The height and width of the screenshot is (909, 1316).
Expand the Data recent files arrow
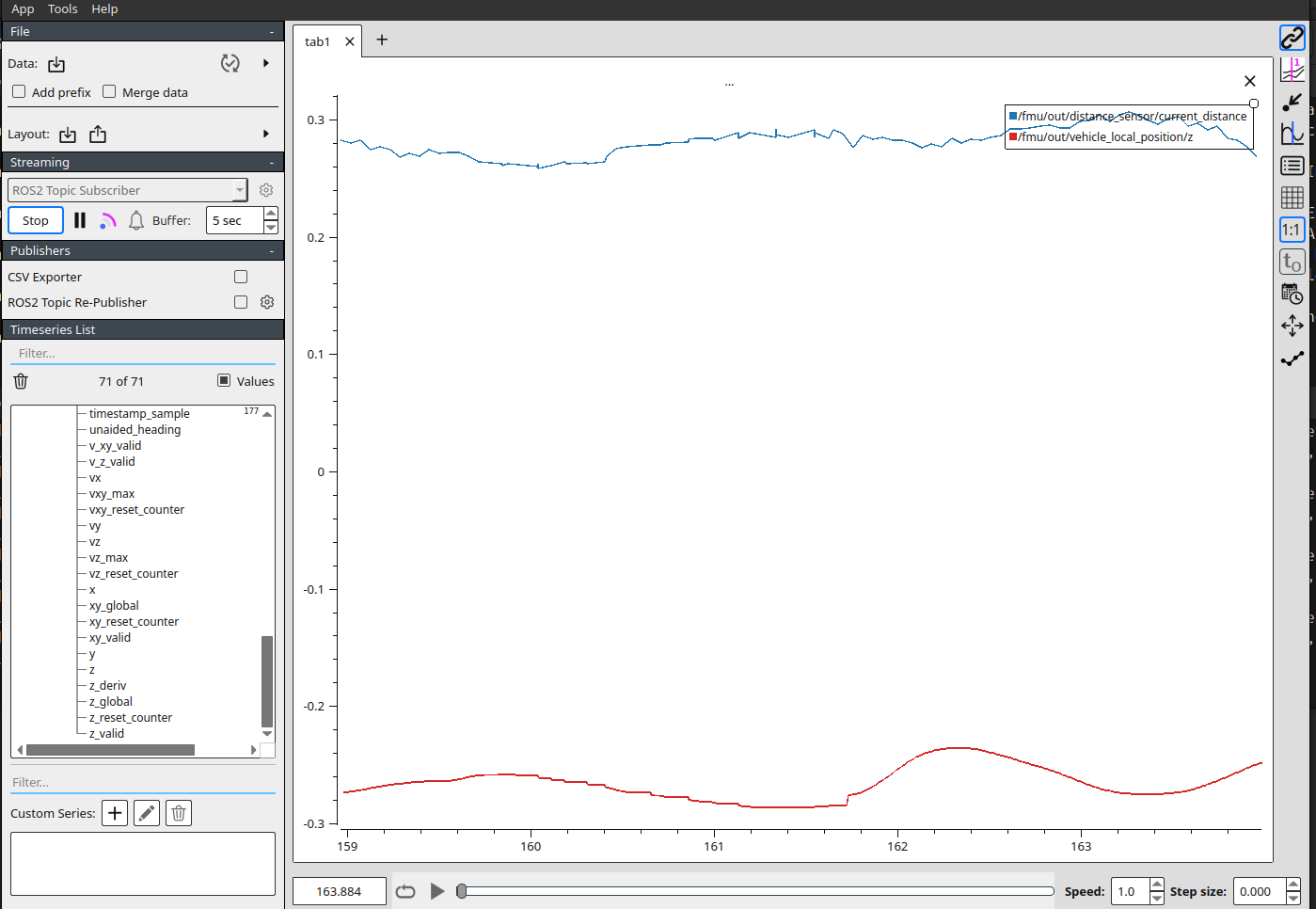(266, 63)
